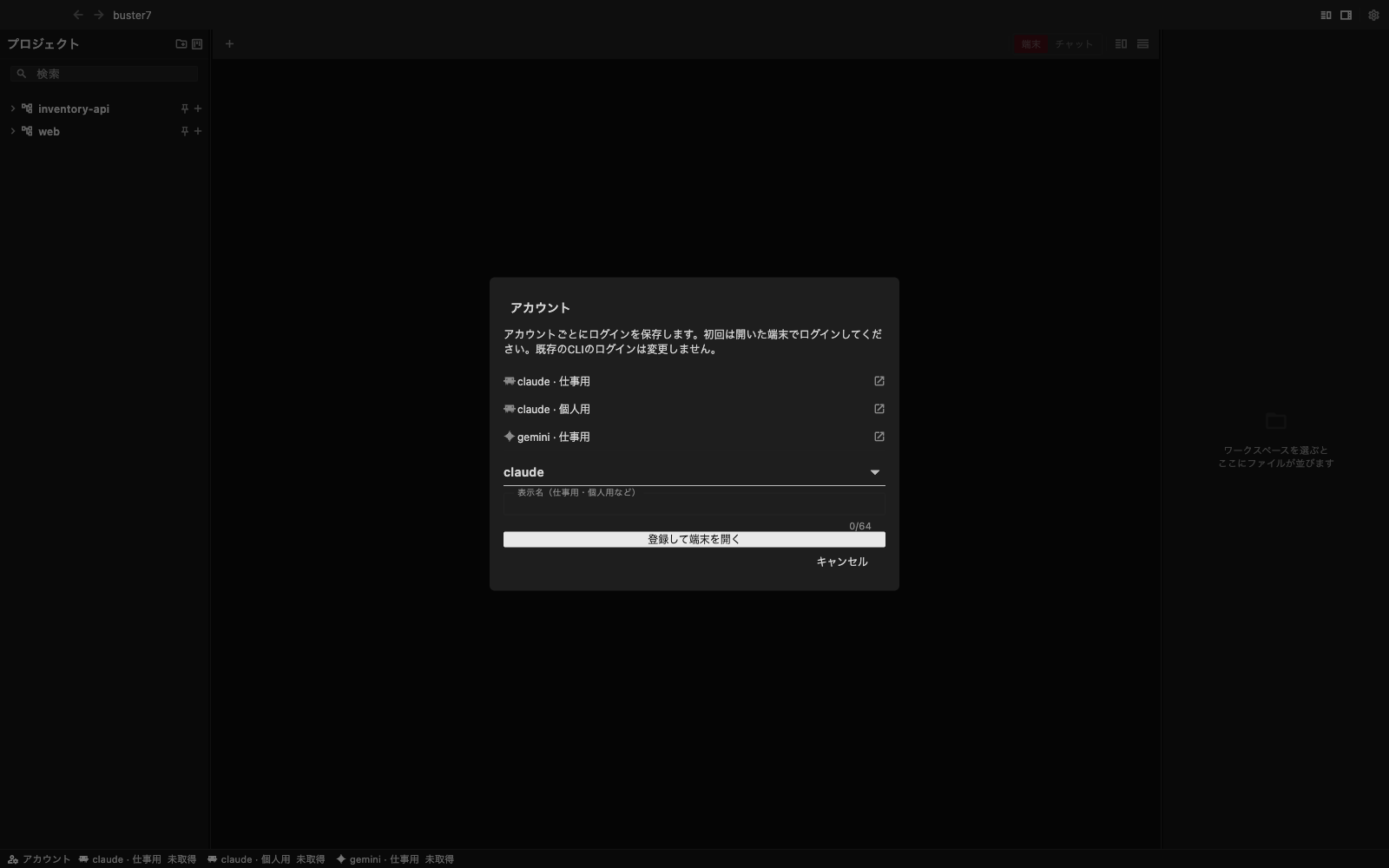
Task: Click claude · 仕事用 status bar entry
Action: point(137,859)
